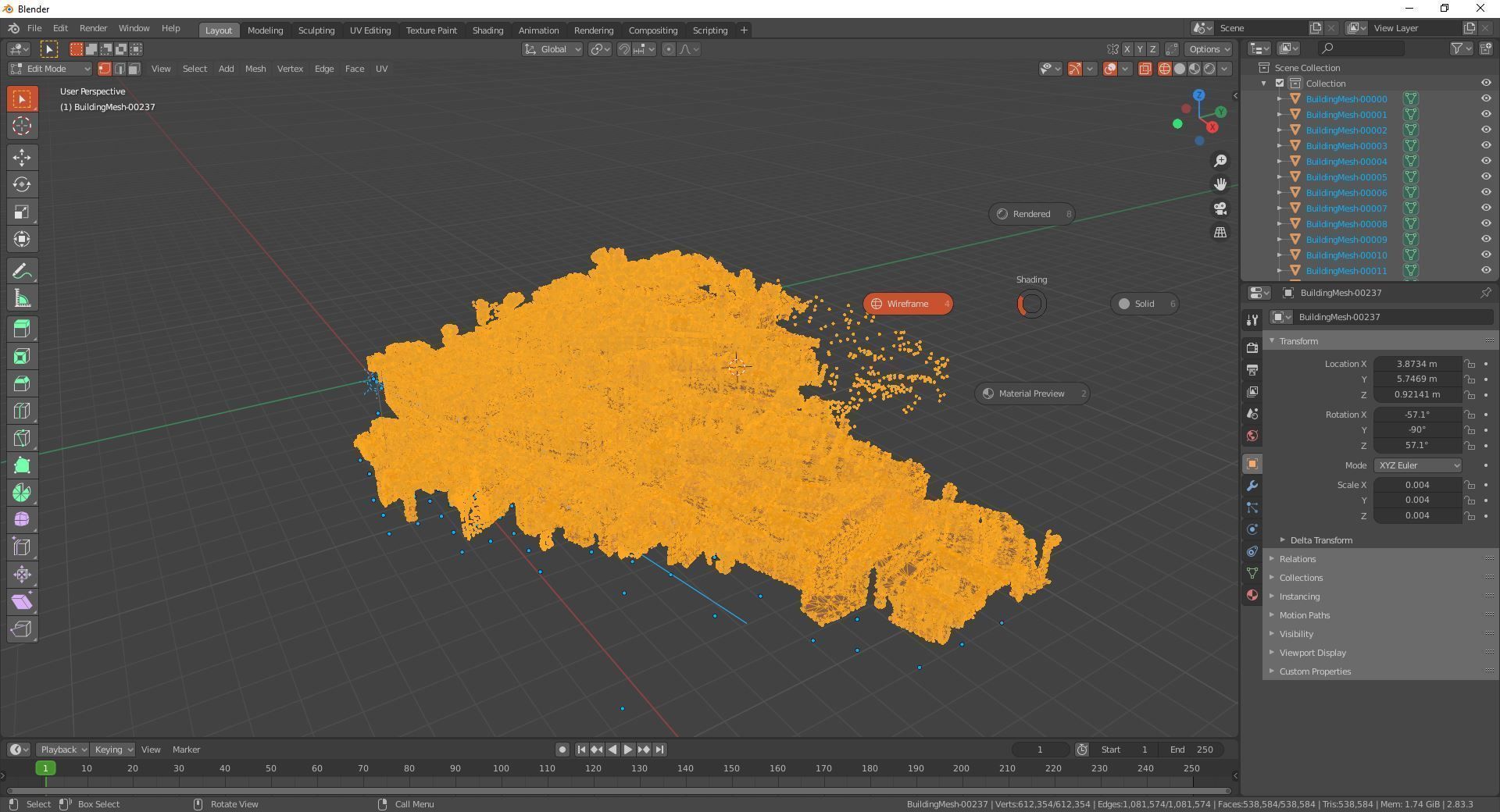Viewport: 1500px width, 812px height.
Task: Jump to the end frame
Action: (x=660, y=750)
